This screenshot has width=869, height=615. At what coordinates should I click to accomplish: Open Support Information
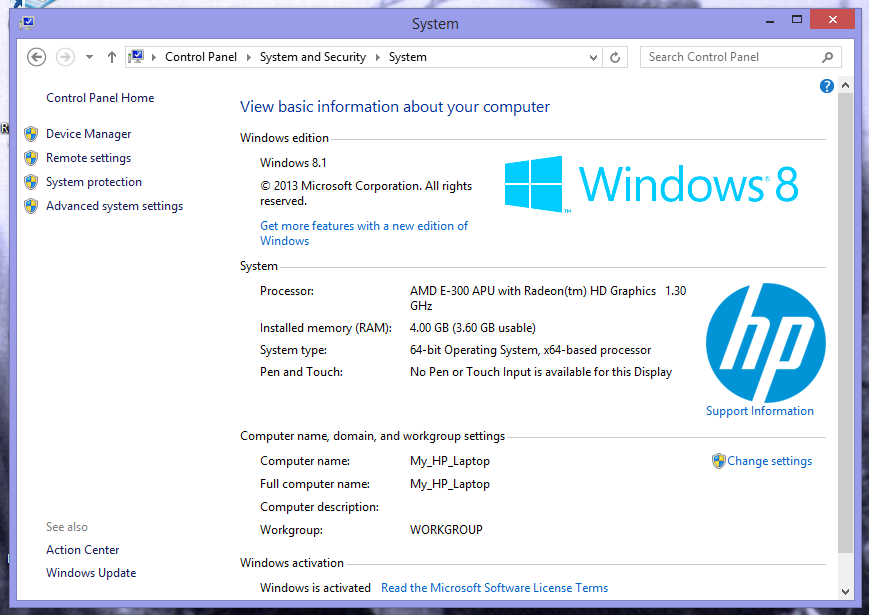(x=760, y=411)
